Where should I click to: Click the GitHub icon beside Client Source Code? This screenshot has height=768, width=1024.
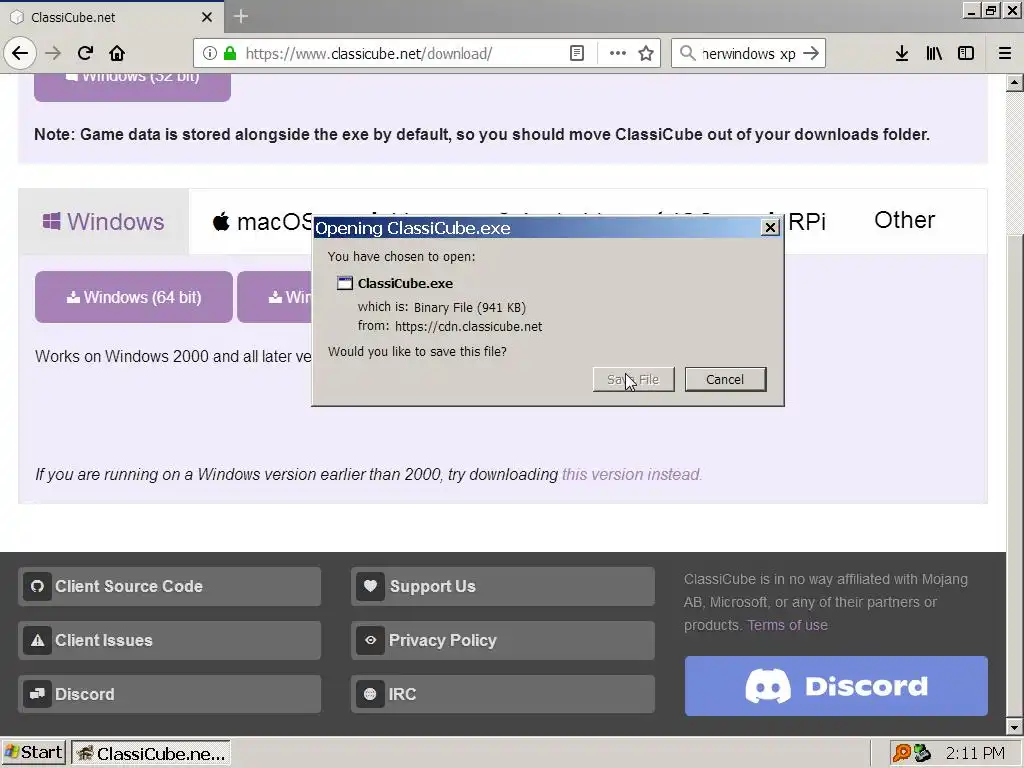pos(37,586)
